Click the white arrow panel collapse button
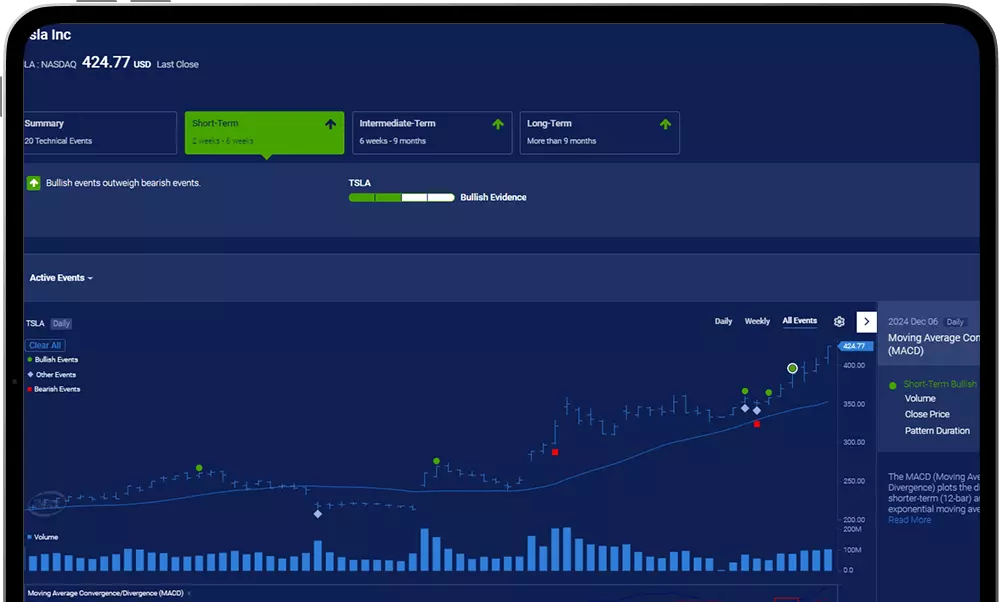 (x=866, y=322)
